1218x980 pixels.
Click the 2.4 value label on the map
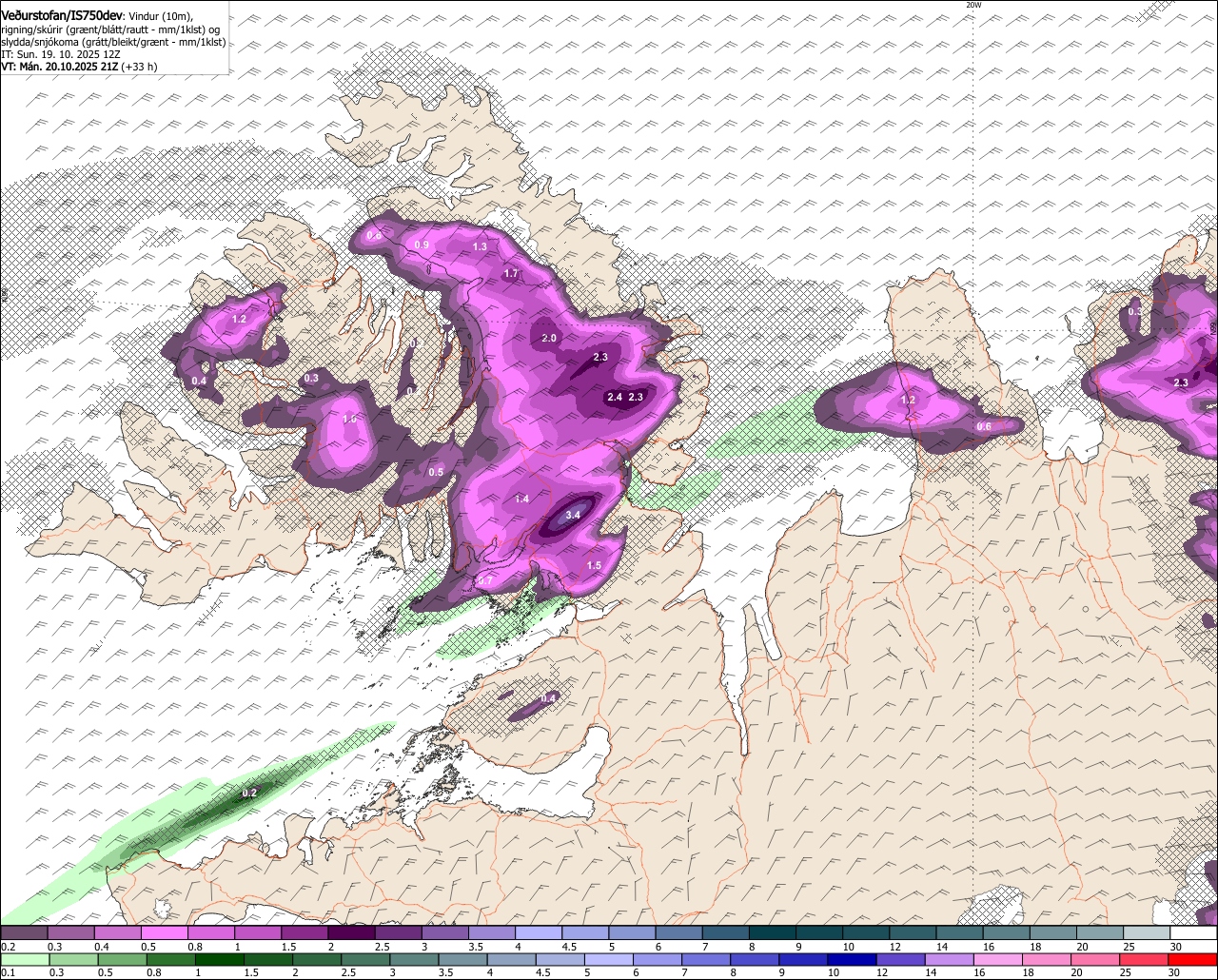pos(615,397)
